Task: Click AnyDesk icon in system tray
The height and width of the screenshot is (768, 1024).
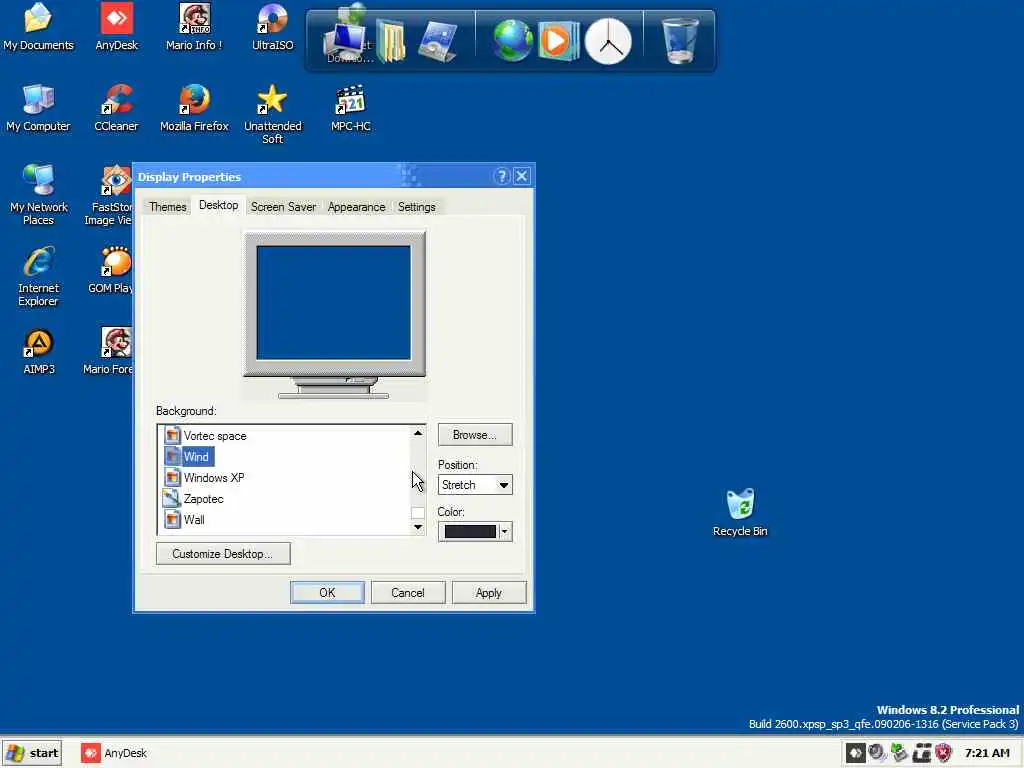Action: pyautogui.click(x=856, y=752)
